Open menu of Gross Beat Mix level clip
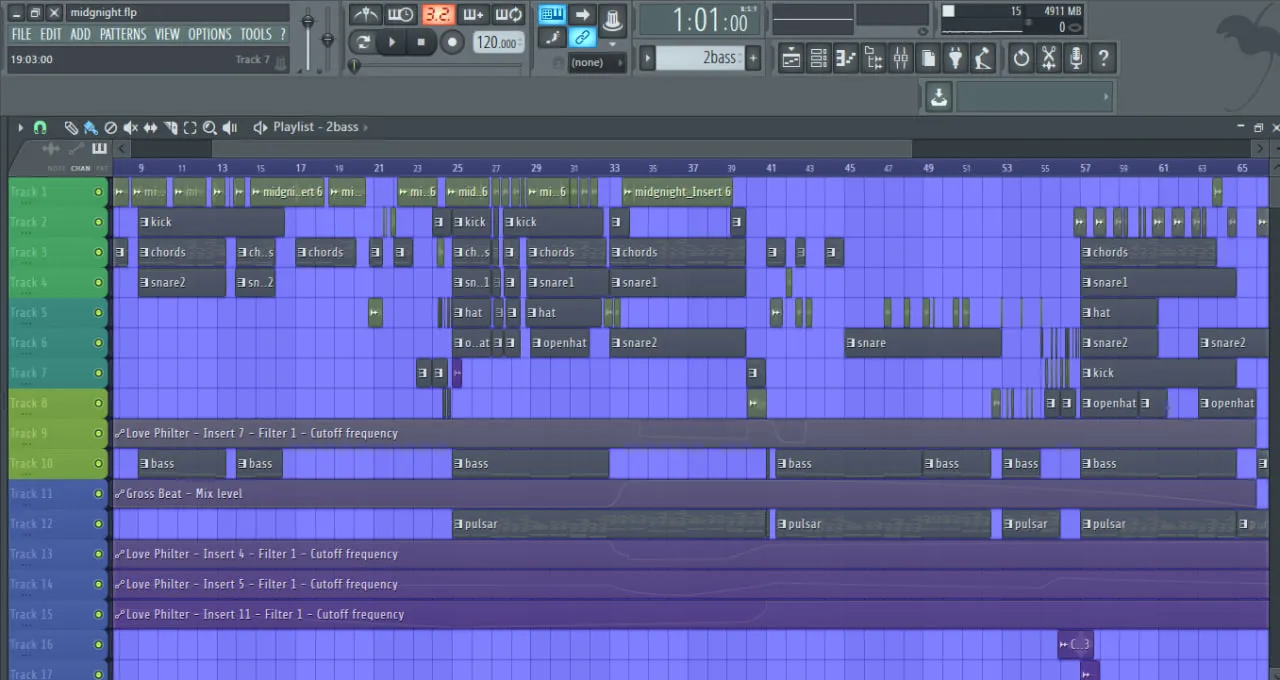The image size is (1280, 680). point(120,493)
